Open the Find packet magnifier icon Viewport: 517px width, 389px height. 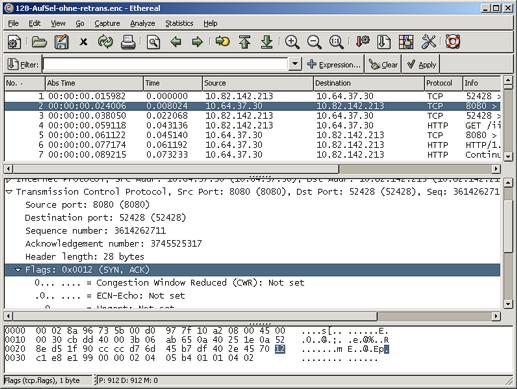pyautogui.click(x=153, y=42)
